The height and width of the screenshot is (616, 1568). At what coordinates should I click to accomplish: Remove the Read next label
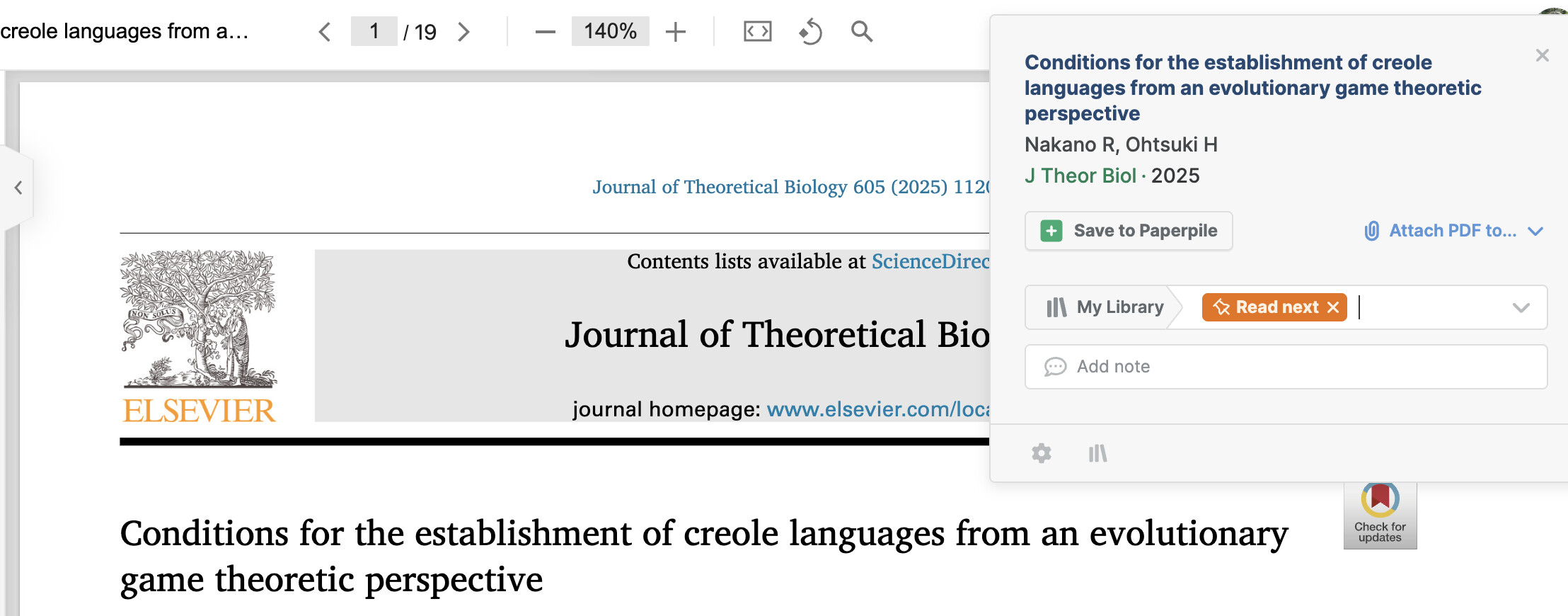(x=1333, y=307)
